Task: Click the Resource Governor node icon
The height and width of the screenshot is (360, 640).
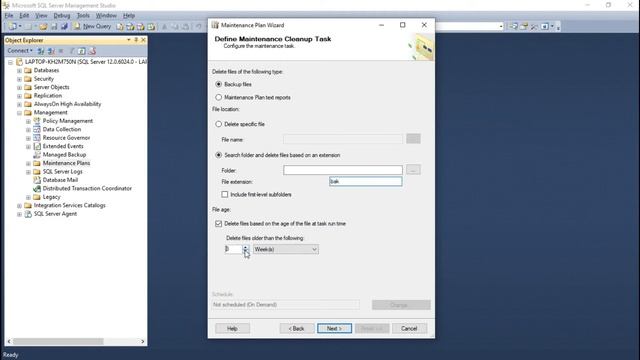Action: tap(37, 138)
